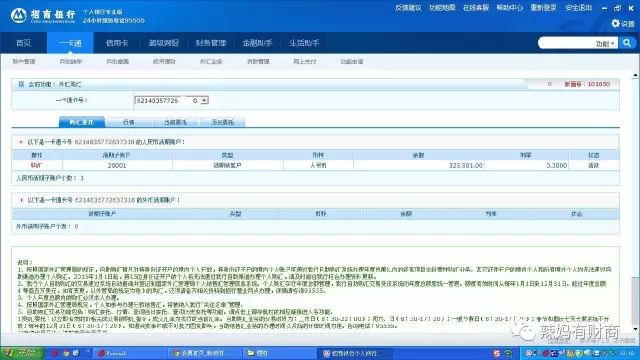Screen dimensions: 640x360
Task: Click the 外汇业务 submenu item
Action: coord(211,62)
